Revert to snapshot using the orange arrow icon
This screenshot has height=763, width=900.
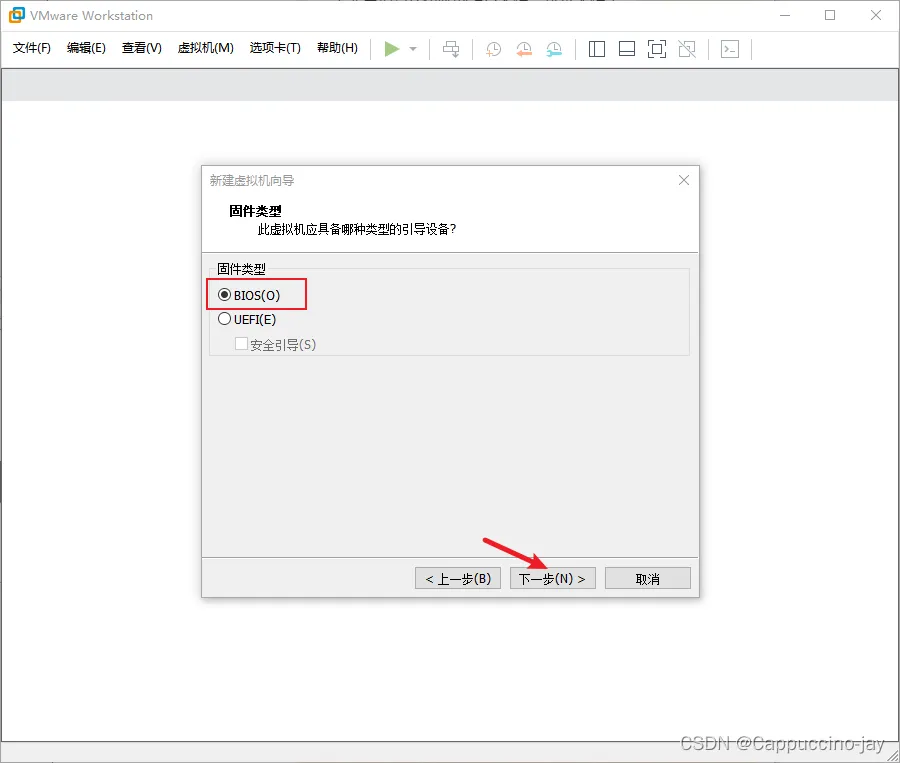[523, 49]
